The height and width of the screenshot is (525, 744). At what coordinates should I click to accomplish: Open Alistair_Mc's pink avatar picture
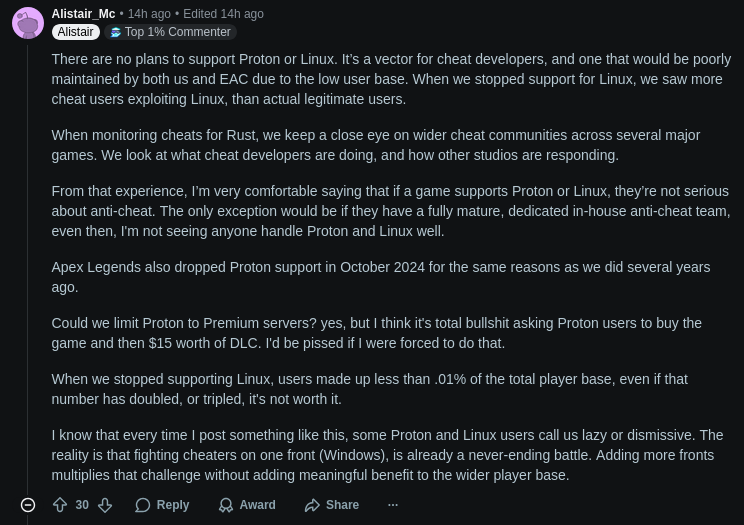click(x=28, y=22)
